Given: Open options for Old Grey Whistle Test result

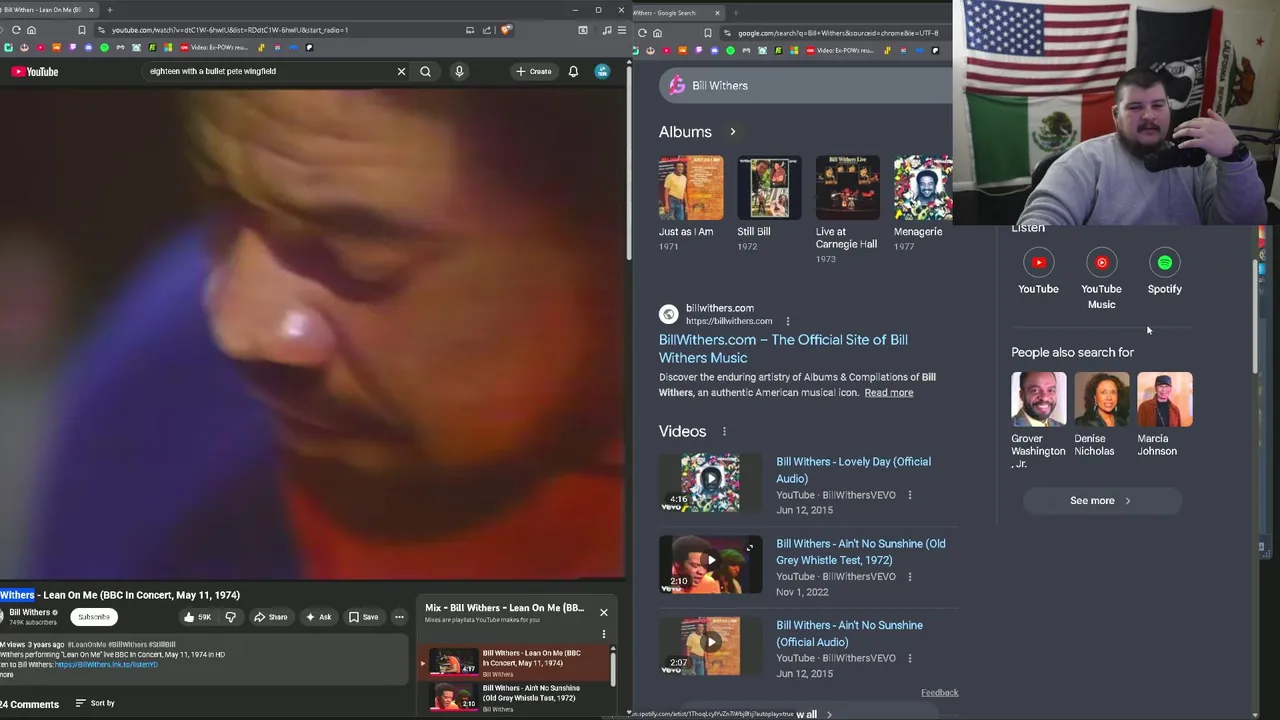Looking at the screenshot, I should point(909,577).
